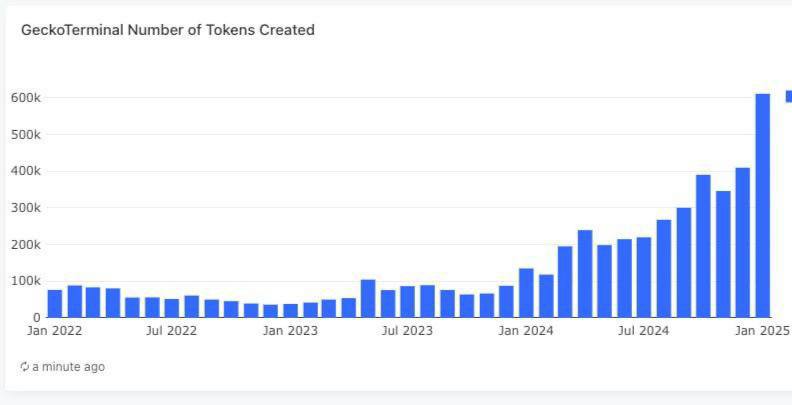Click the blue legend swatch at right edge
Screen dimensions: 792x405
[x=788, y=96]
